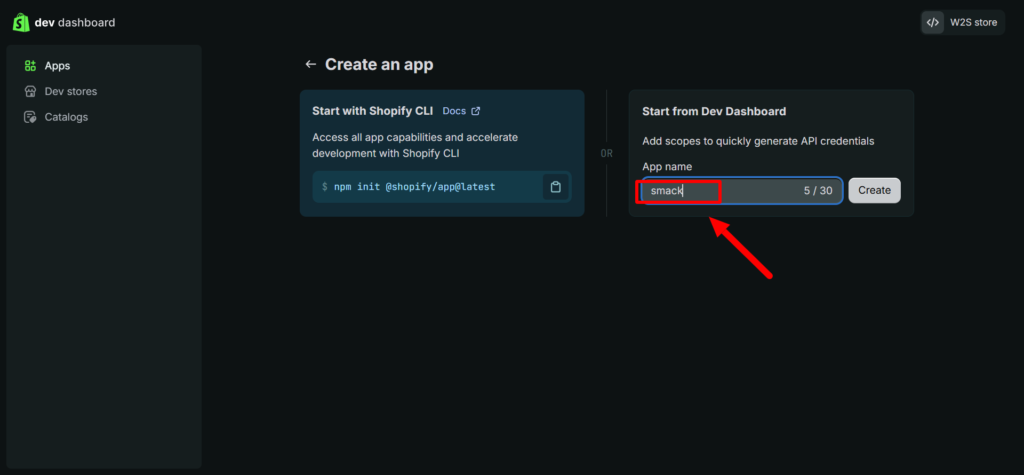Go back using the left arrow
The height and width of the screenshot is (475, 1024).
click(311, 64)
